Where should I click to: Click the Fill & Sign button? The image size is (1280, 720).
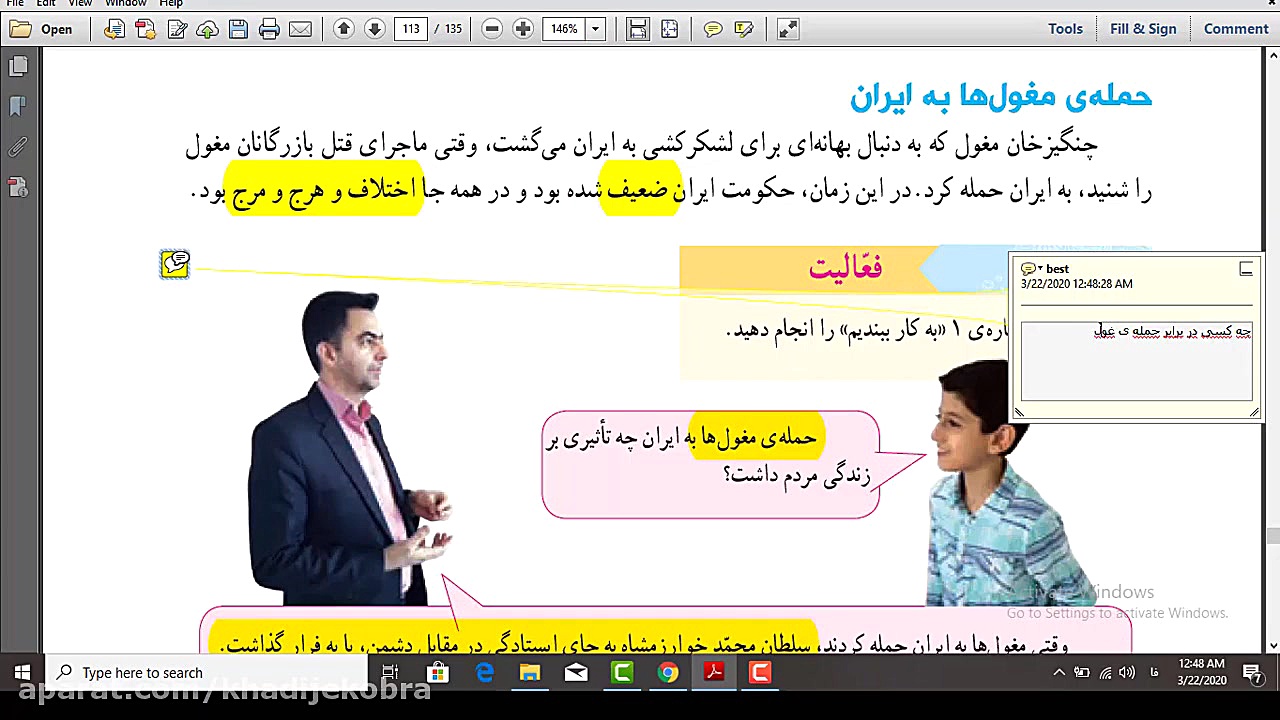(1143, 28)
